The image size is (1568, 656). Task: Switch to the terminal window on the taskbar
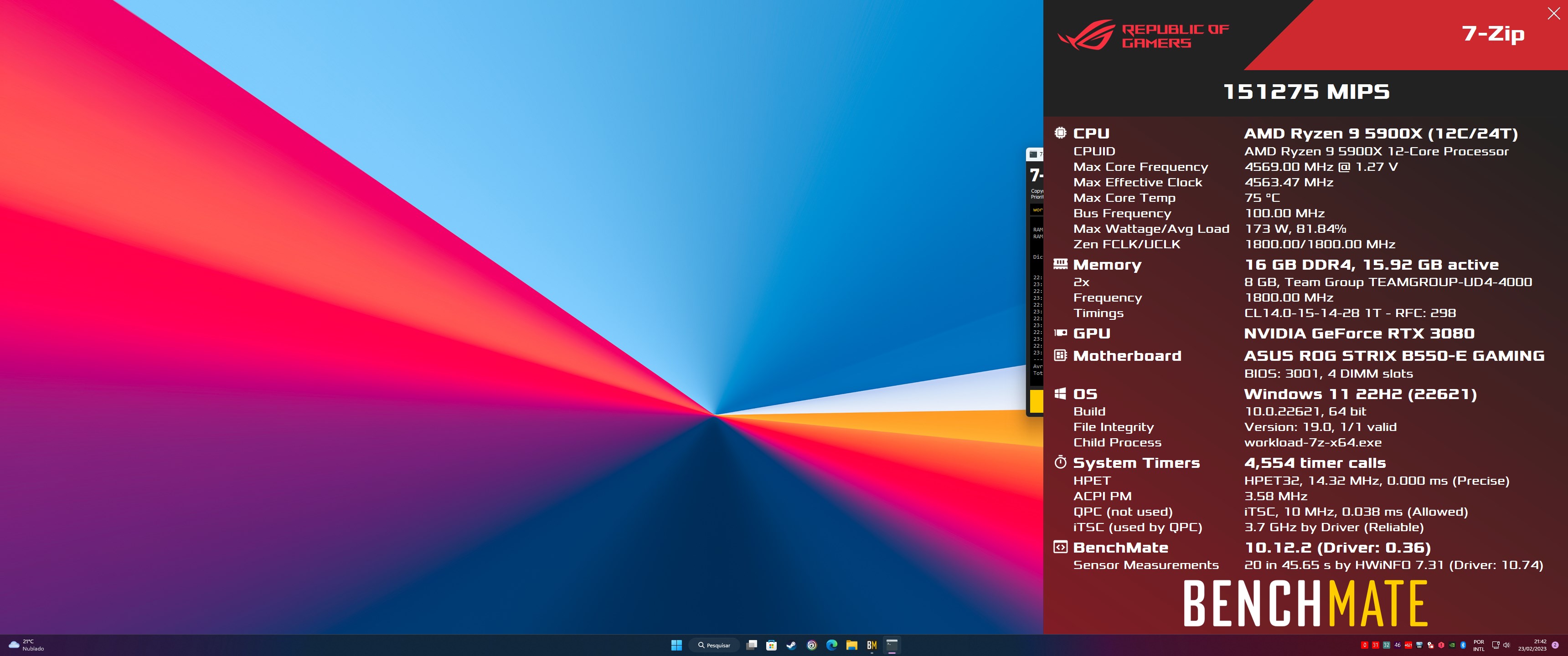click(892, 645)
